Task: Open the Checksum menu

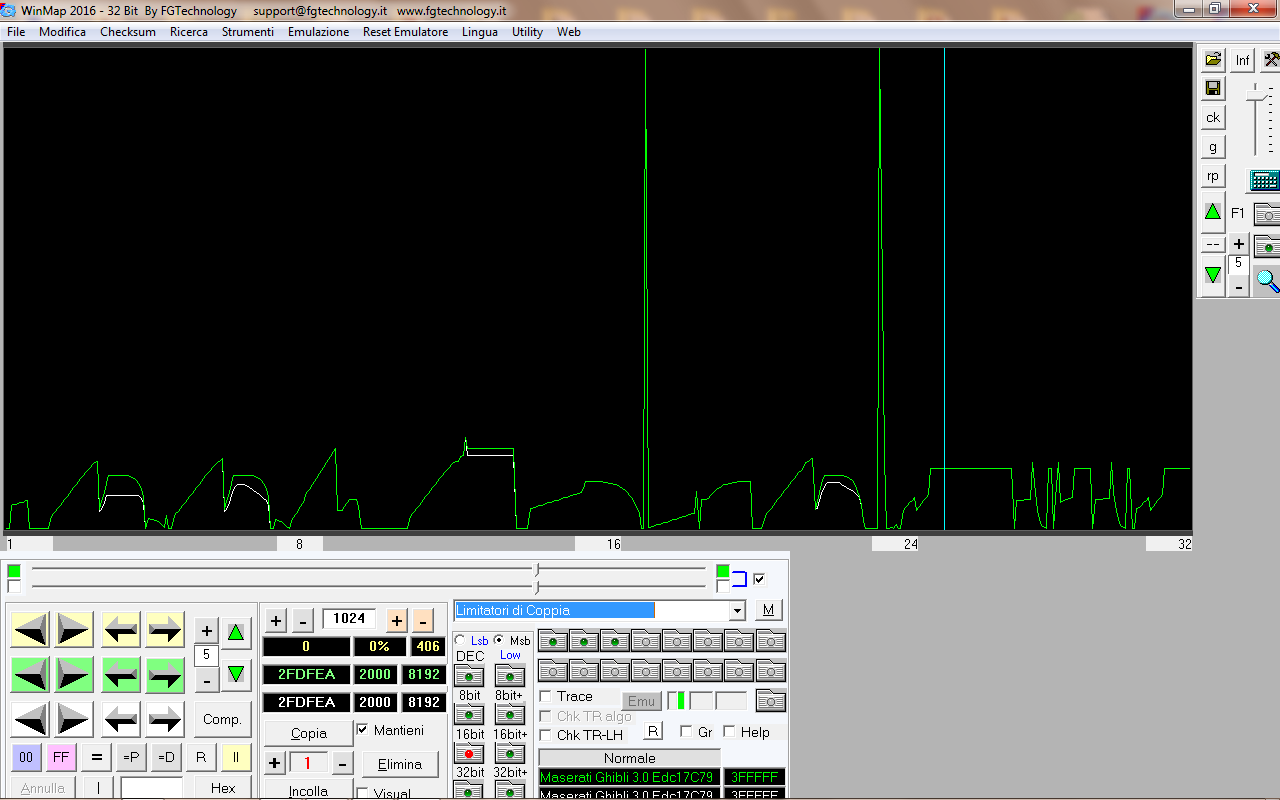Action: tap(128, 32)
